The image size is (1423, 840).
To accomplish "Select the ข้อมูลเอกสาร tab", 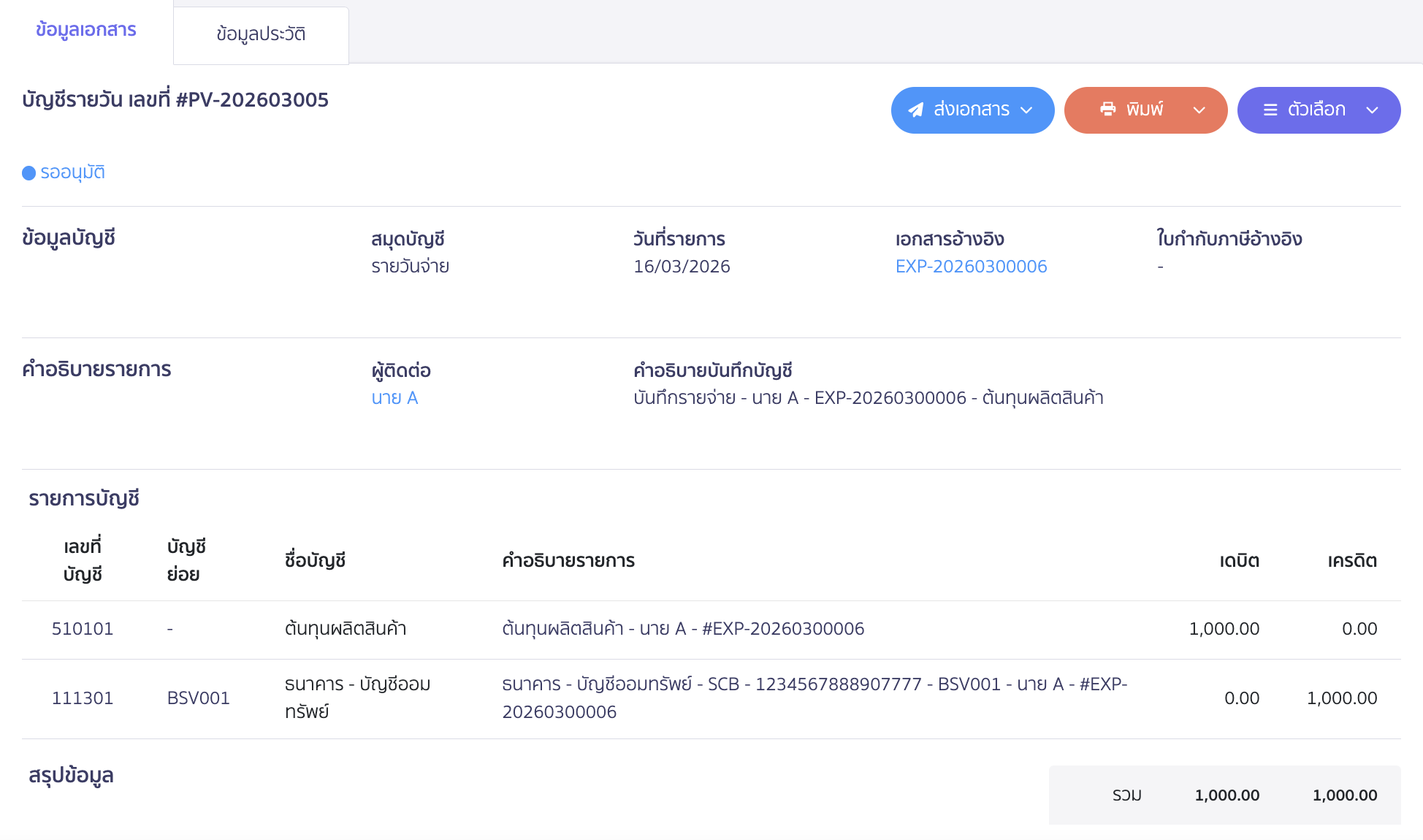I will click(86, 30).
